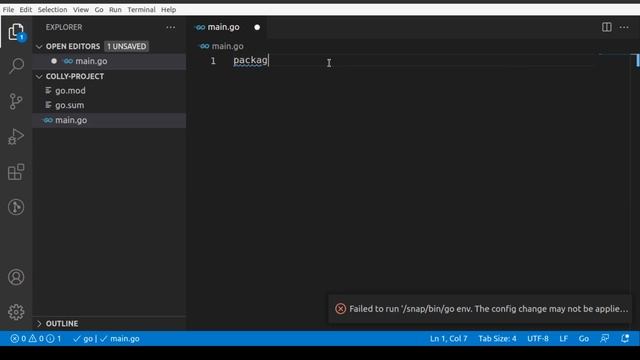The height and width of the screenshot is (360, 640).
Task: Open editor more actions ellipsis
Action: (x=624, y=27)
